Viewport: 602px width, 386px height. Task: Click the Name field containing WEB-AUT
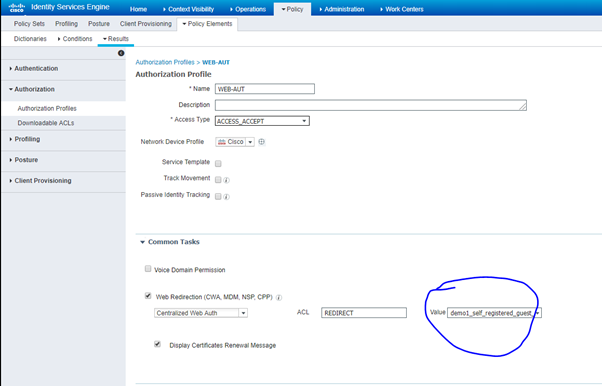265,89
